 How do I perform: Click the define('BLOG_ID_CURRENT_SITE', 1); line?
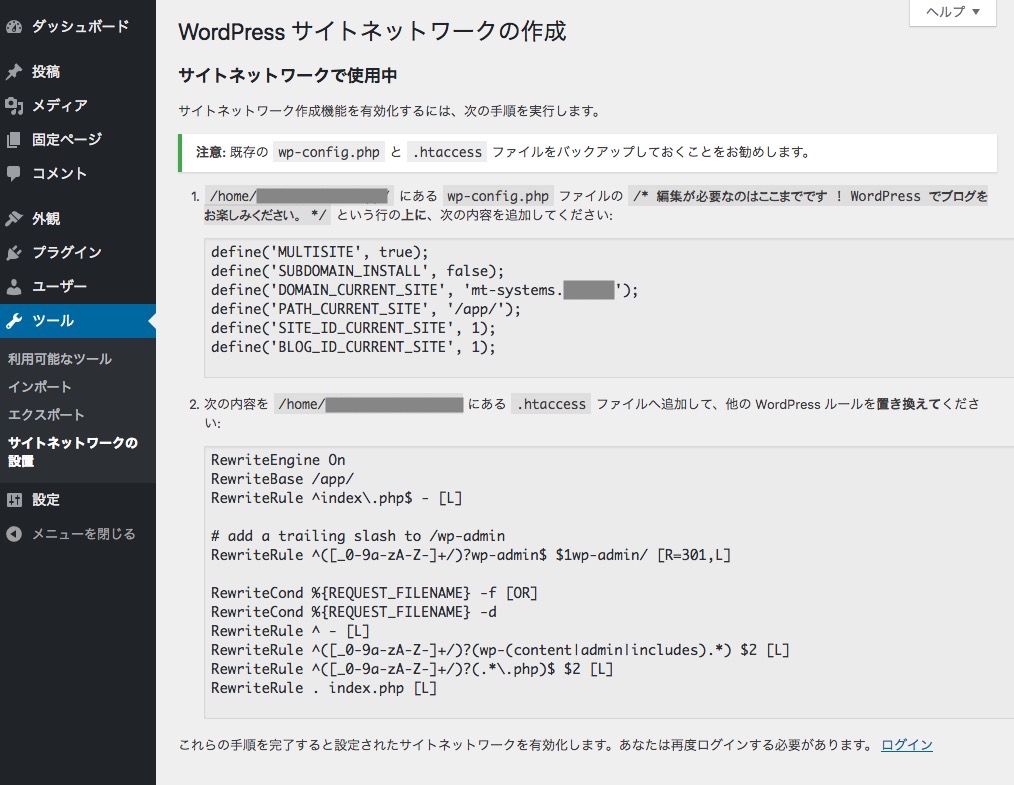click(353, 347)
